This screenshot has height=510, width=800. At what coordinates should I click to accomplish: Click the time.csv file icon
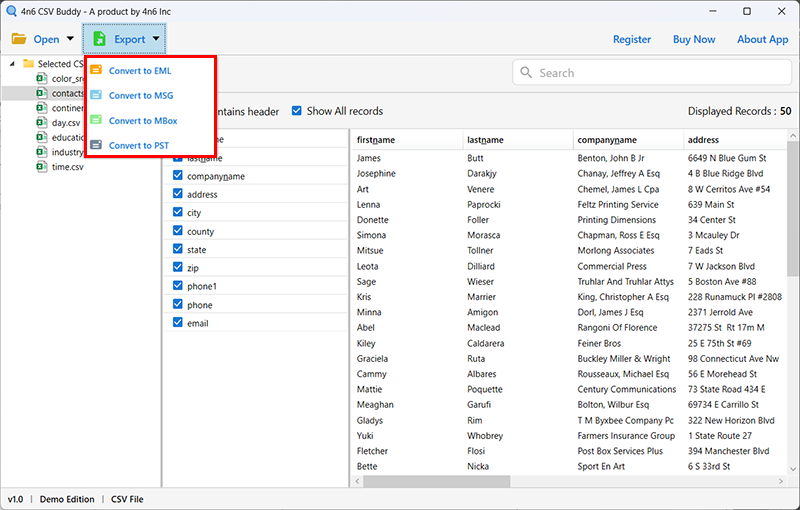pyautogui.click(x=42, y=167)
